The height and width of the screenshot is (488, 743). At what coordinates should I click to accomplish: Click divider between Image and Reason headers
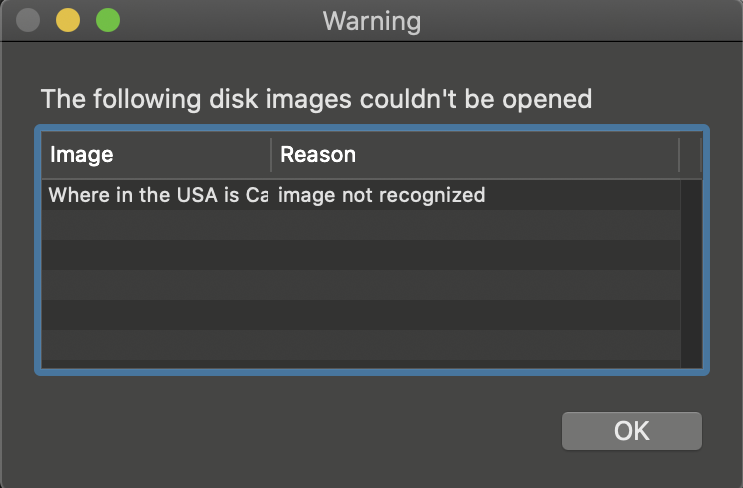[x=271, y=155]
